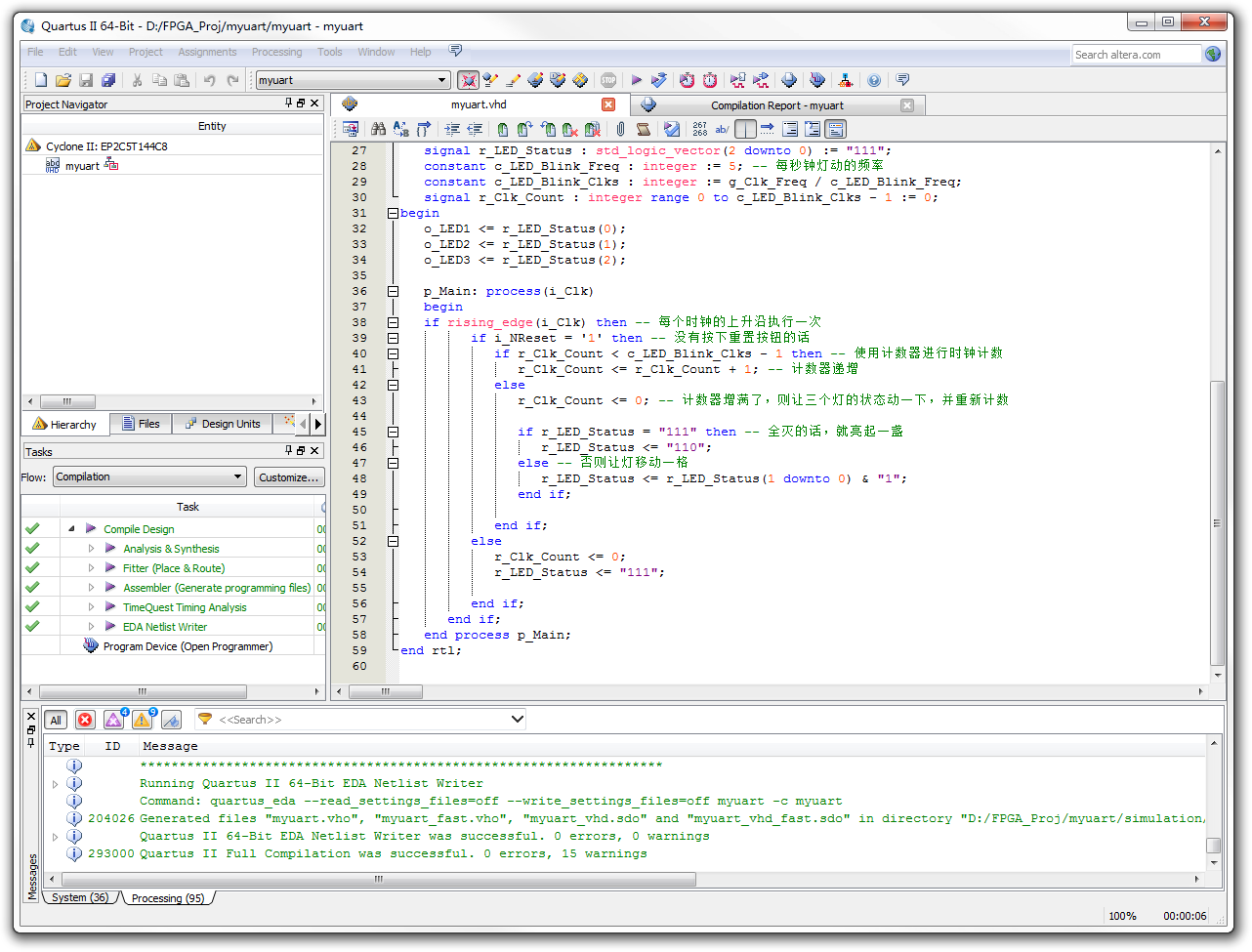
Task: Select the Compilation Report - myuart tab
Action: [776, 105]
